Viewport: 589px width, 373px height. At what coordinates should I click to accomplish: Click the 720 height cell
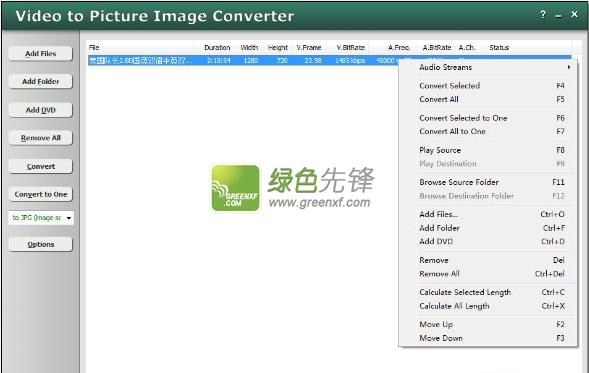(x=282, y=60)
